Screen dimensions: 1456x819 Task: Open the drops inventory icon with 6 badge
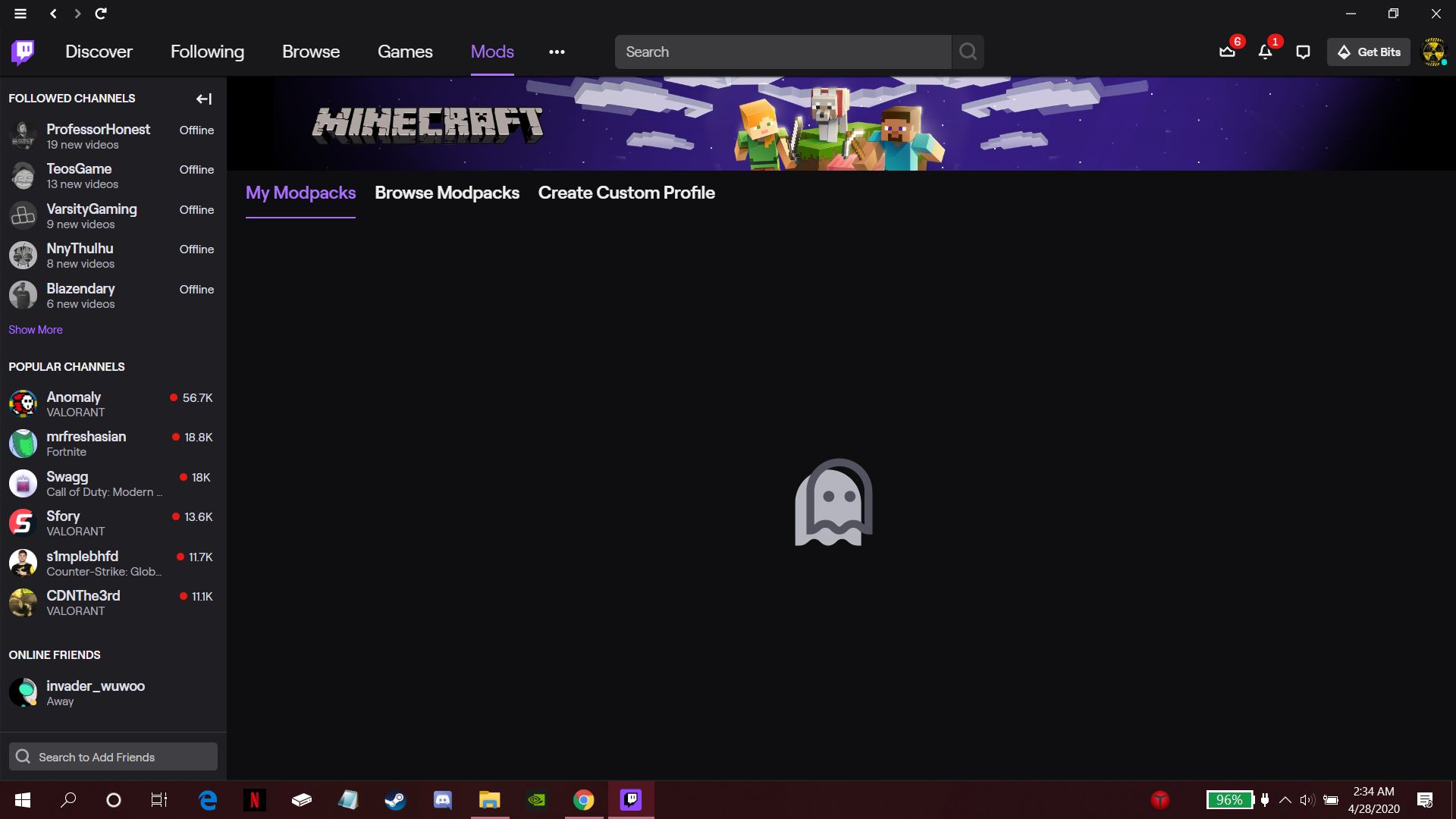(x=1228, y=52)
